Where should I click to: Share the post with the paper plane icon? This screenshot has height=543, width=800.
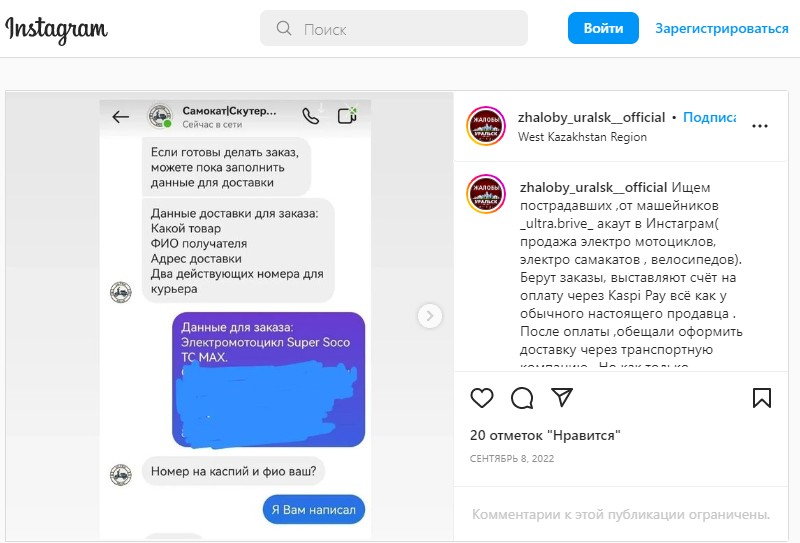click(x=562, y=398)
